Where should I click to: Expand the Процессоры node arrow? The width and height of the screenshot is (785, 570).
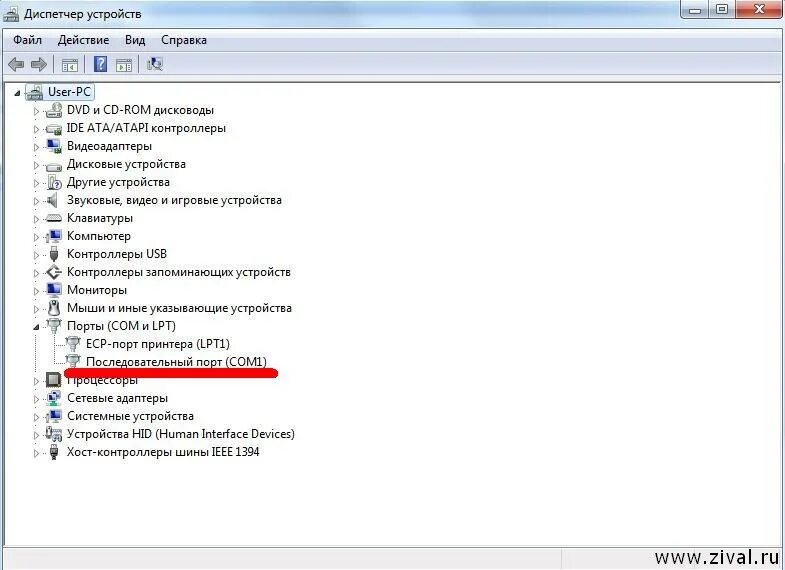coord(36,381)
